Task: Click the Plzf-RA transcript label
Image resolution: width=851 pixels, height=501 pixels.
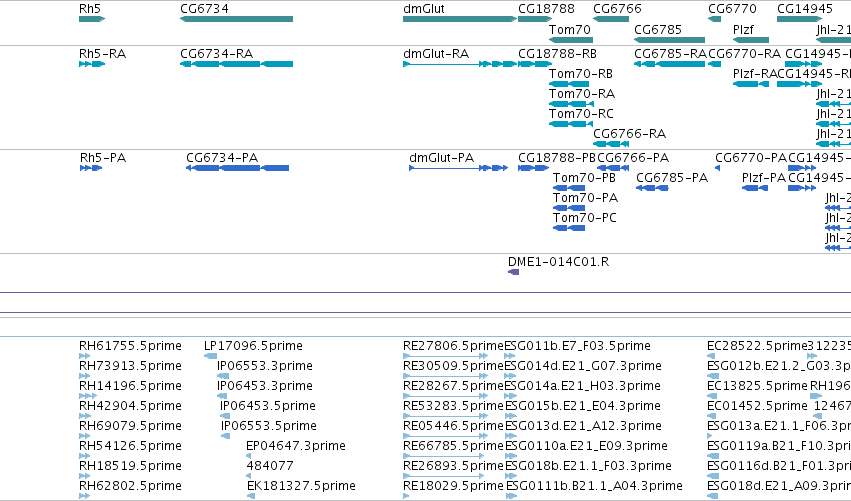Action: click(x=755, y=74)
